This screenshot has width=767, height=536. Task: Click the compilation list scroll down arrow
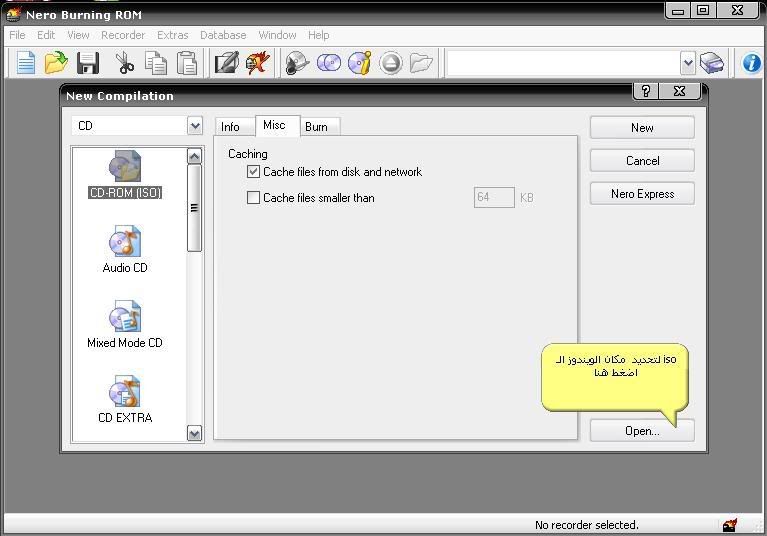195,433
